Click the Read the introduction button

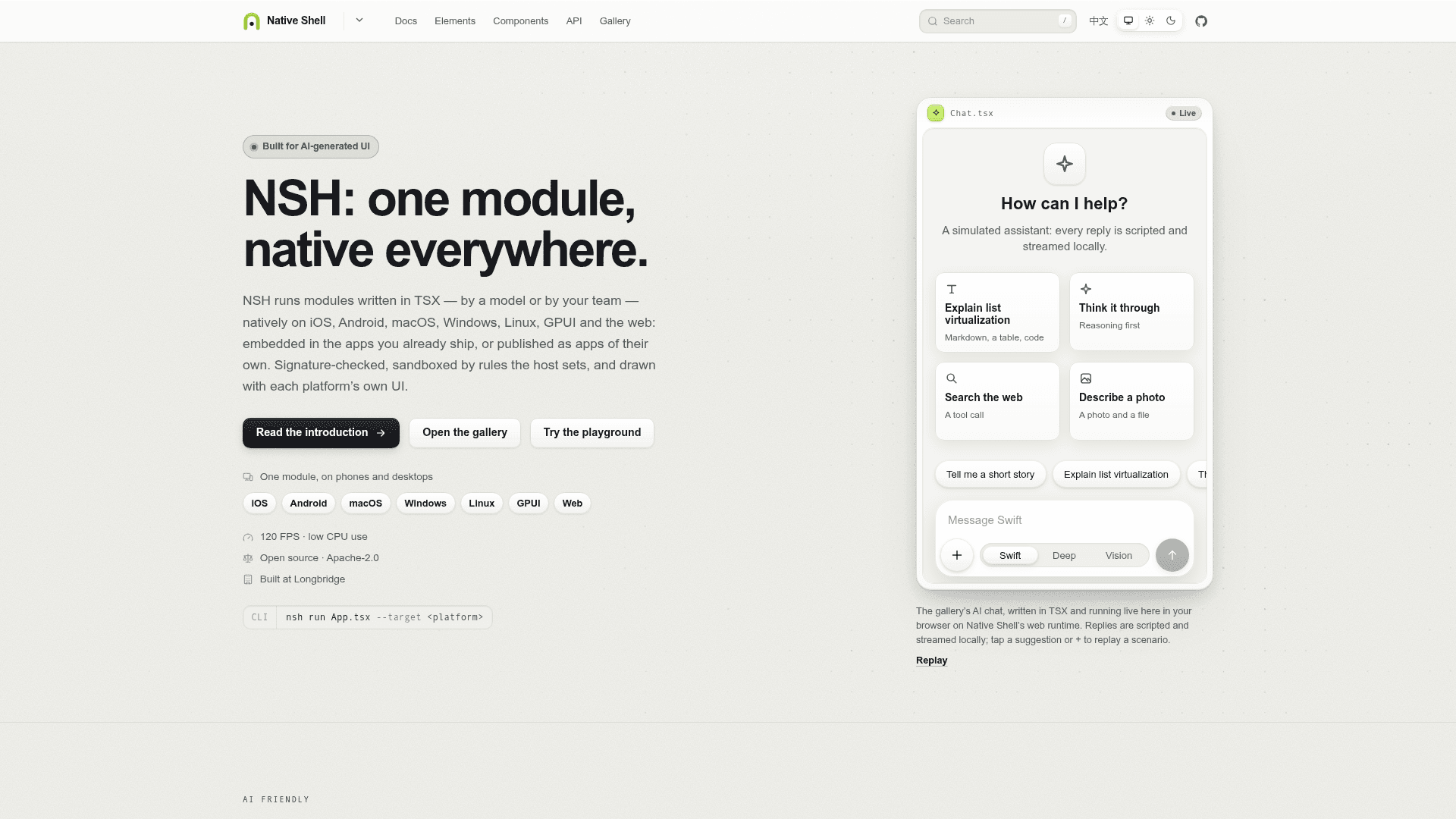(x=321, y=433)
